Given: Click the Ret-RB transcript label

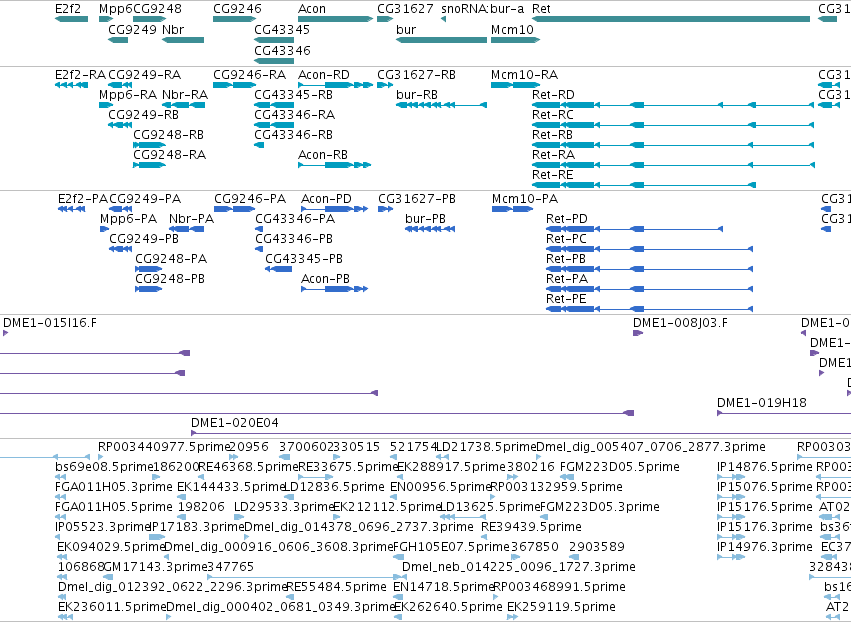Looking at the screenshot, I should tap(552, 135).
